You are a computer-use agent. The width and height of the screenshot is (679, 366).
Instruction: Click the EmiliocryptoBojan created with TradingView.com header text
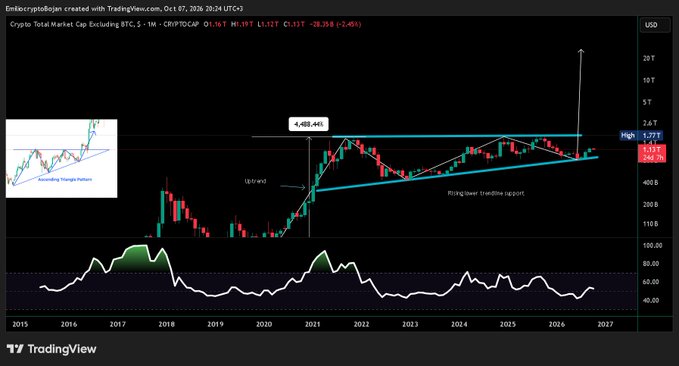coord(124,9)
